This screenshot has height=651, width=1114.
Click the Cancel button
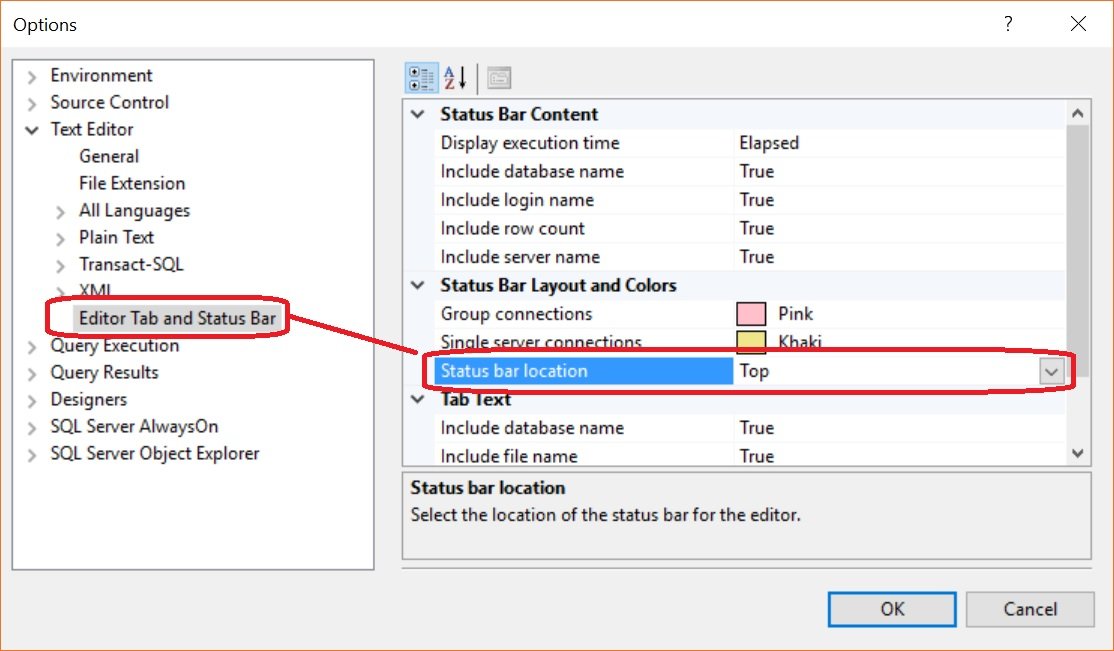(1030, 609)
